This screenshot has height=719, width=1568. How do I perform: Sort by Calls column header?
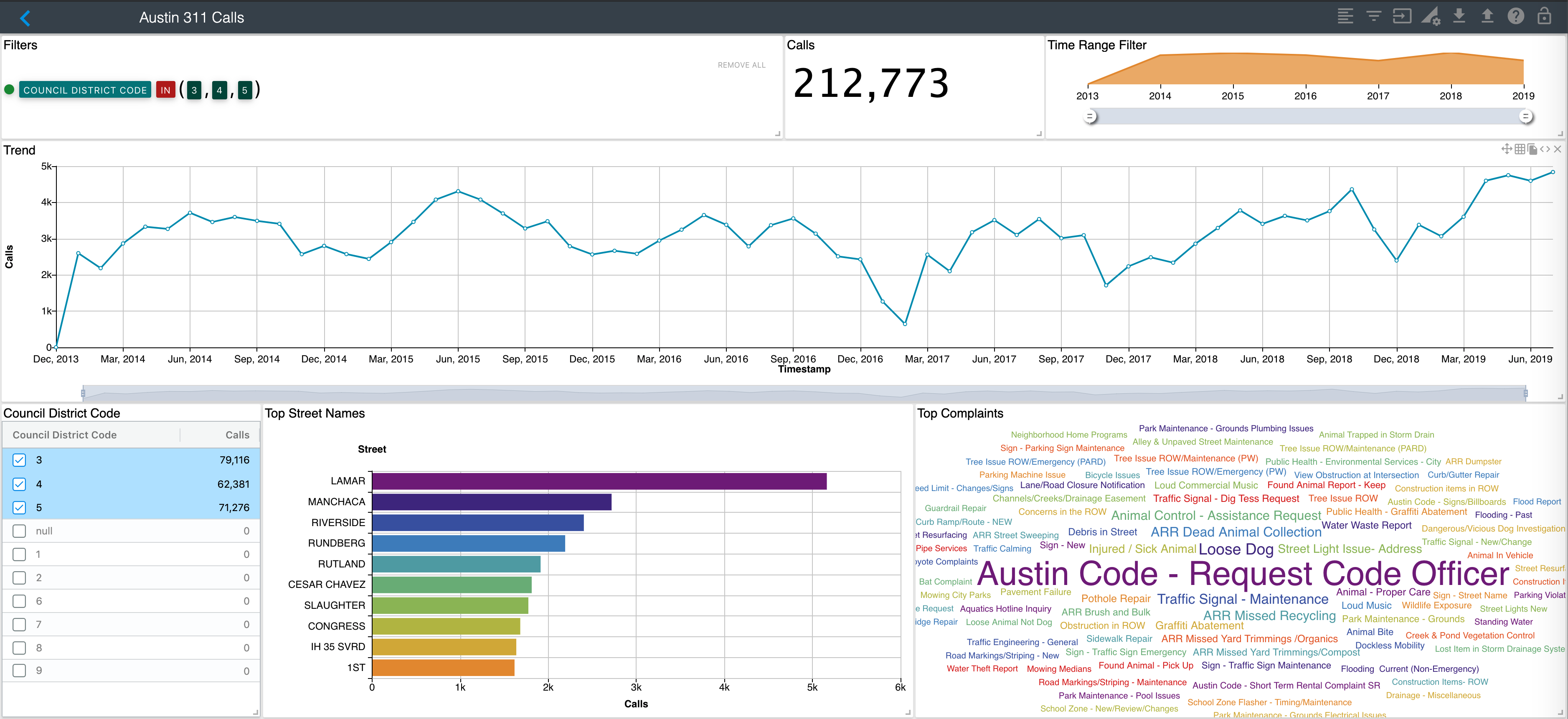[237, 435]
